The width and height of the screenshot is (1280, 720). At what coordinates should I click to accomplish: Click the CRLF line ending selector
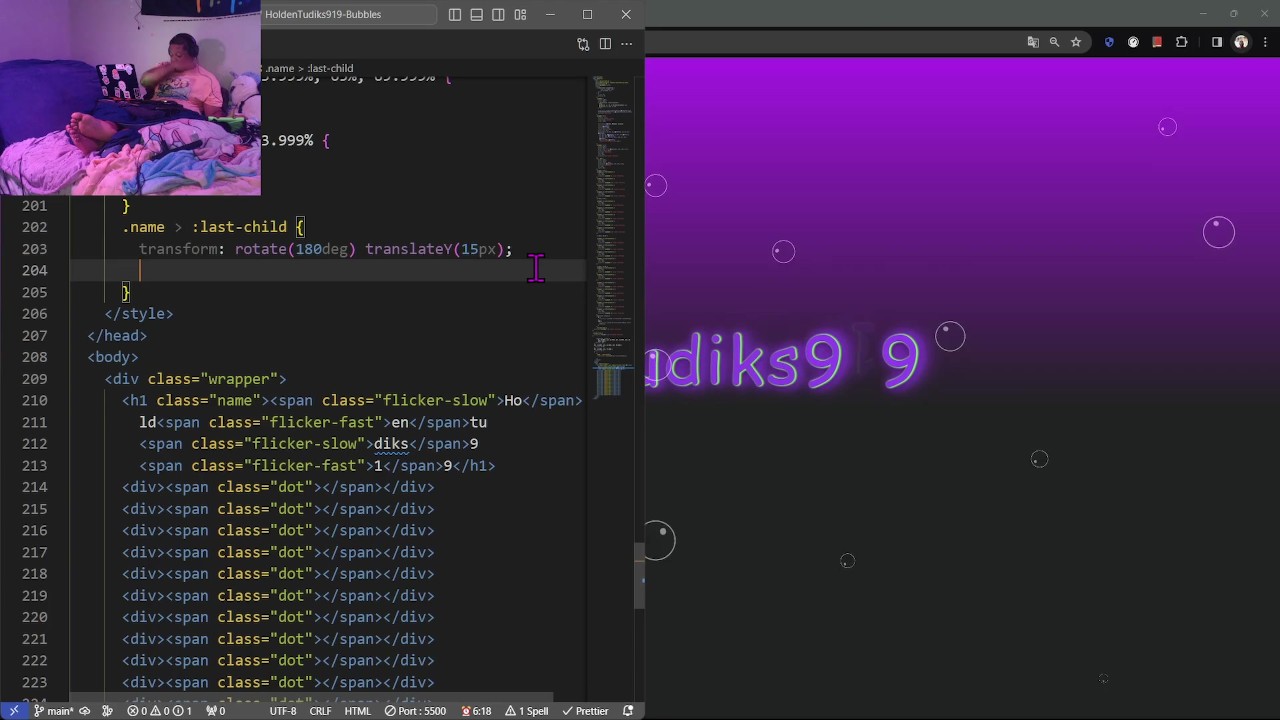coord(320,711)
